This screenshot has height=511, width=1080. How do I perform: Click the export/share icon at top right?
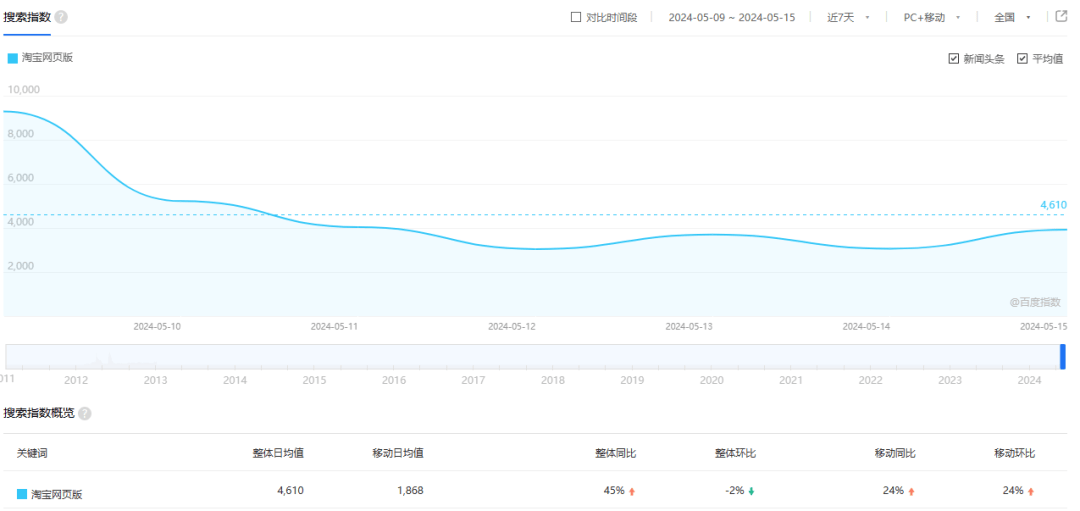click(x=1061, y=17)
